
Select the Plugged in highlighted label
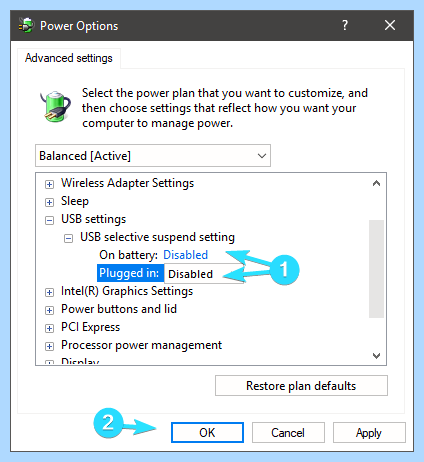(x=130, y=273)
